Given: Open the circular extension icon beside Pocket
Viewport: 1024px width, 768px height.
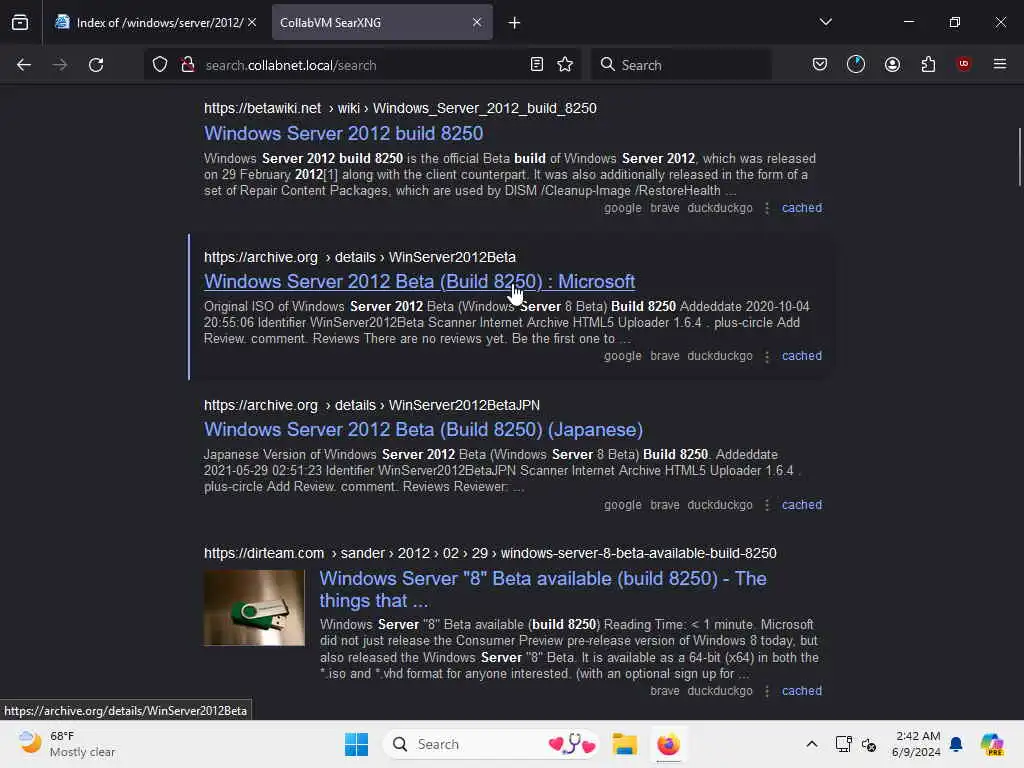Looking at the screenshot, I should (856, 64).
